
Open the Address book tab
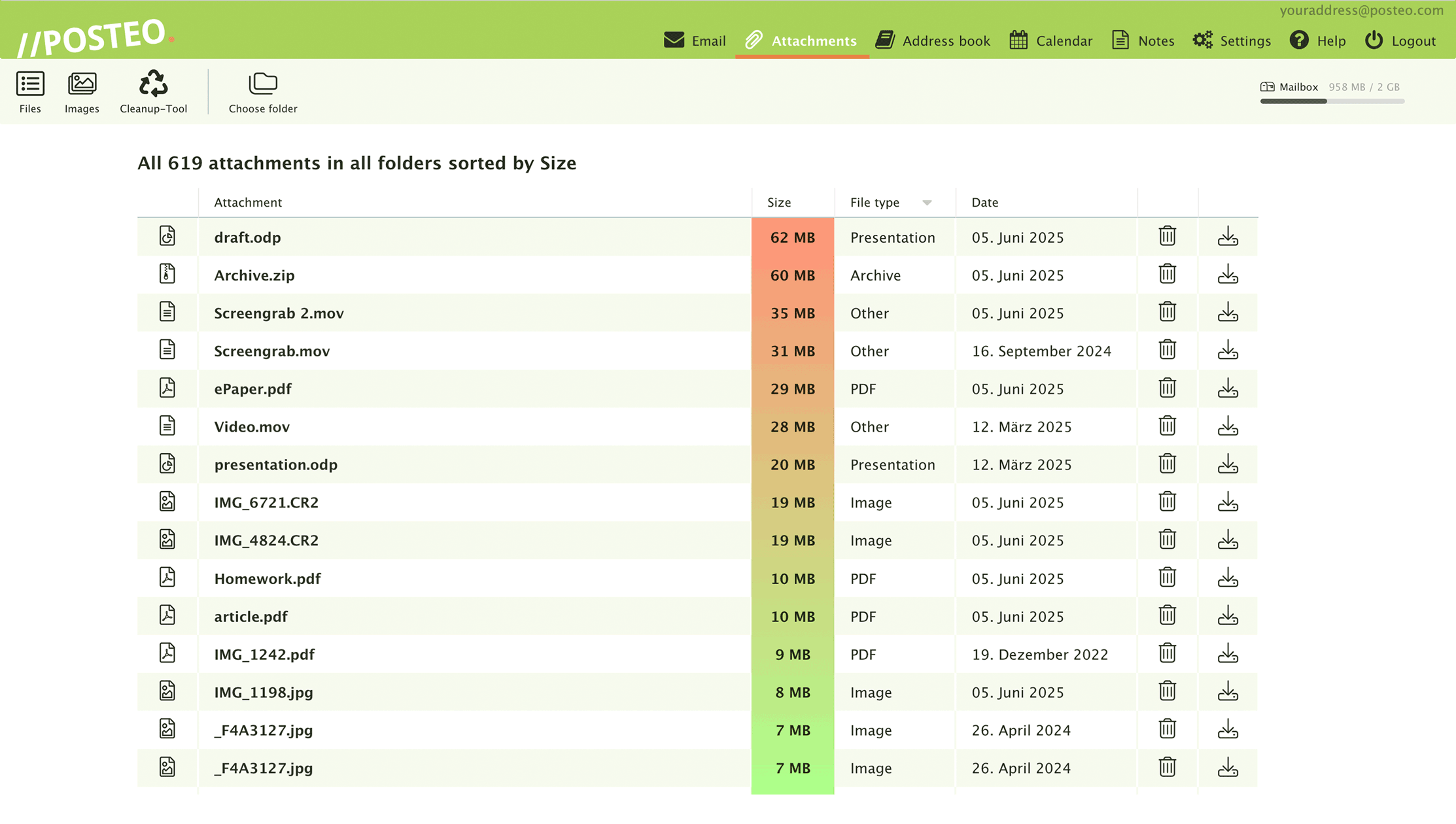click(933, 41)
